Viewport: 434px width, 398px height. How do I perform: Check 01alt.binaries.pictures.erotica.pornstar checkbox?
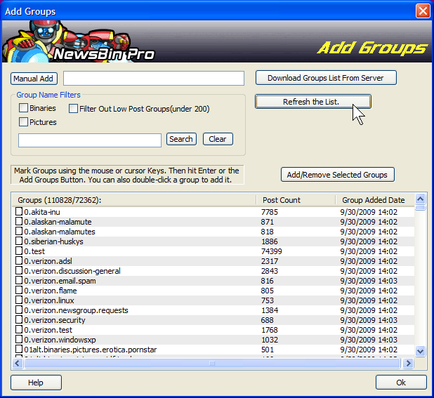click(x=19, y=349)
